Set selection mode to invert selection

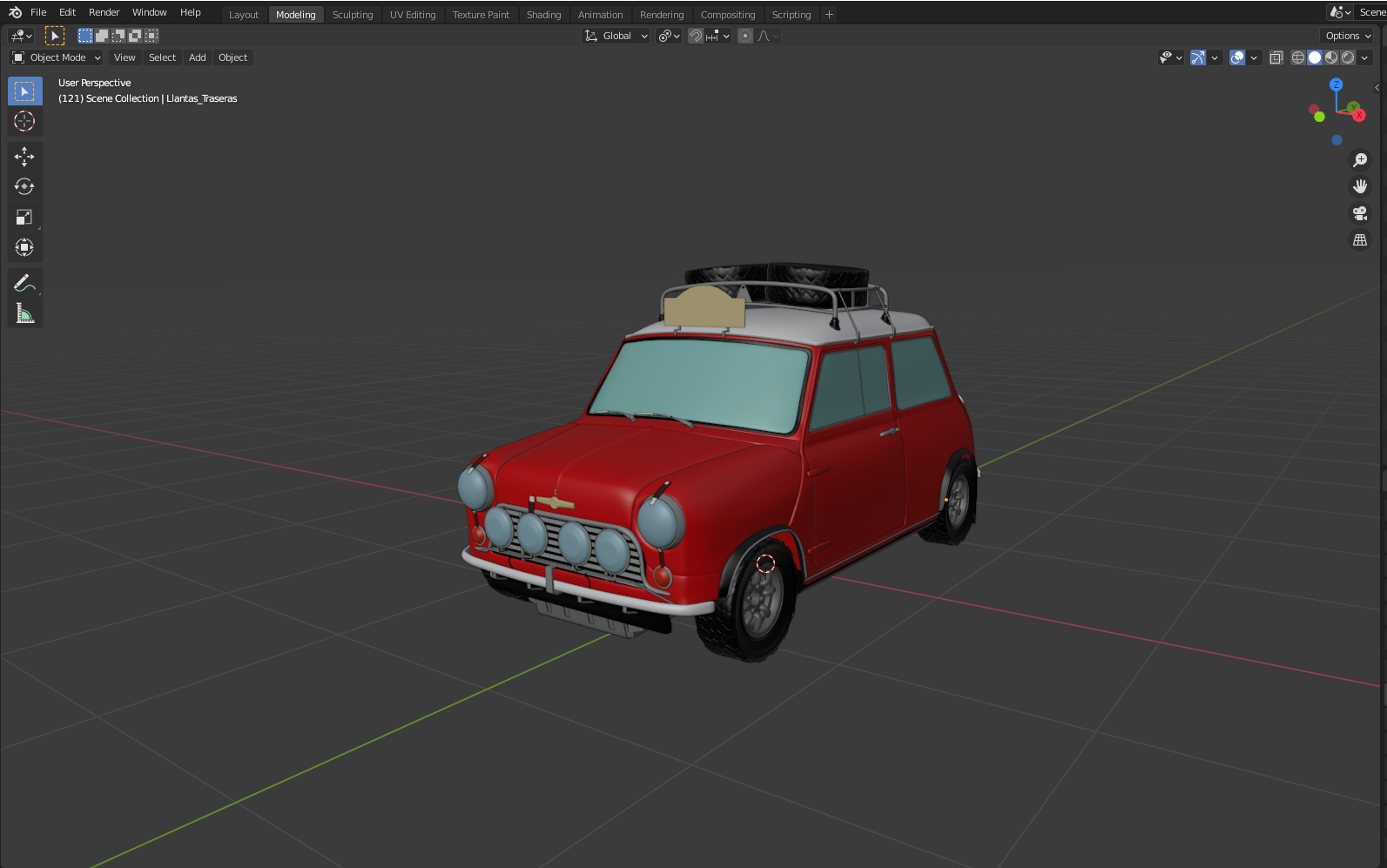pyautogui.click(x=135, y=36)
